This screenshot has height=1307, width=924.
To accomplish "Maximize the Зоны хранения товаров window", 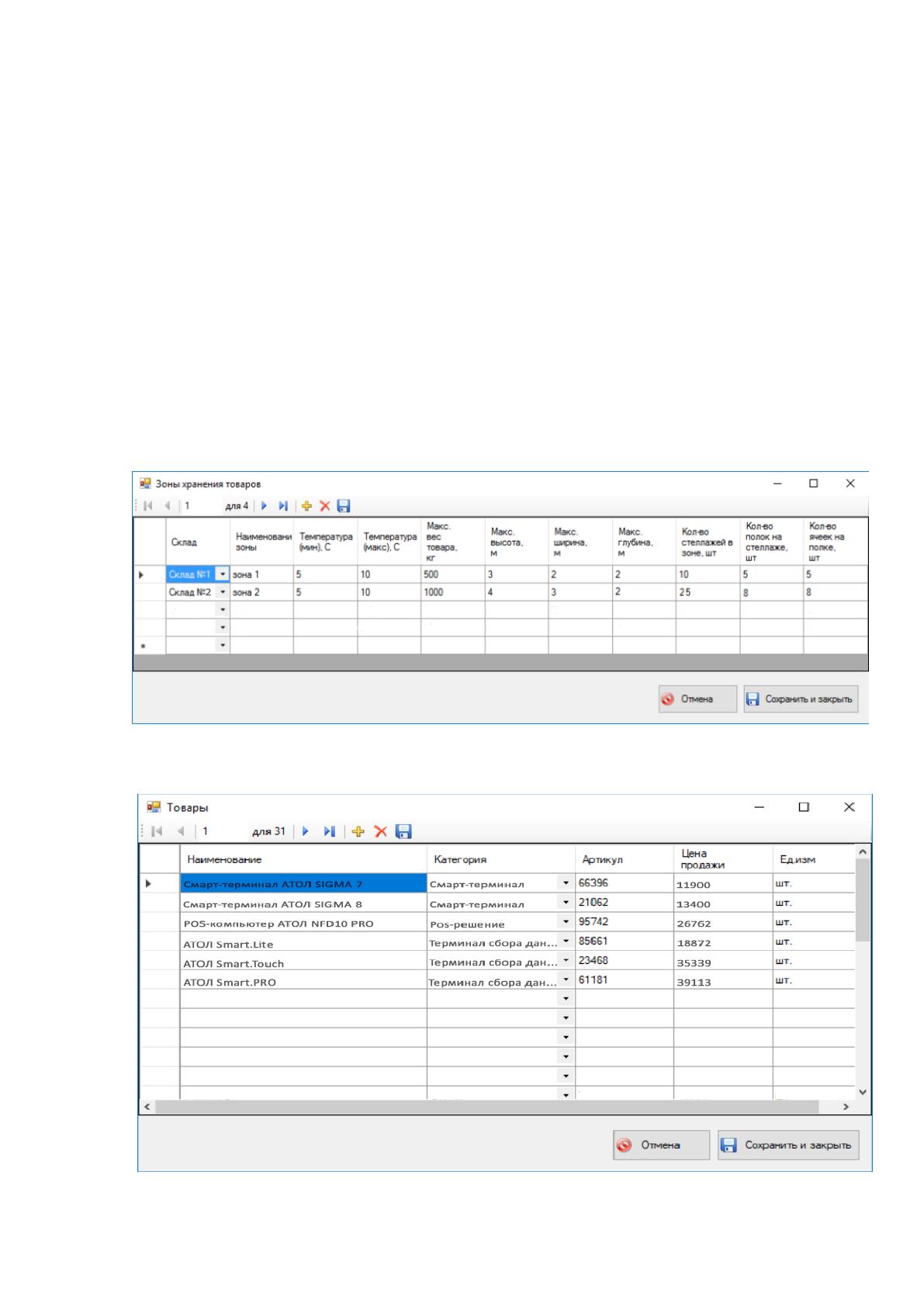I will 813,484.
